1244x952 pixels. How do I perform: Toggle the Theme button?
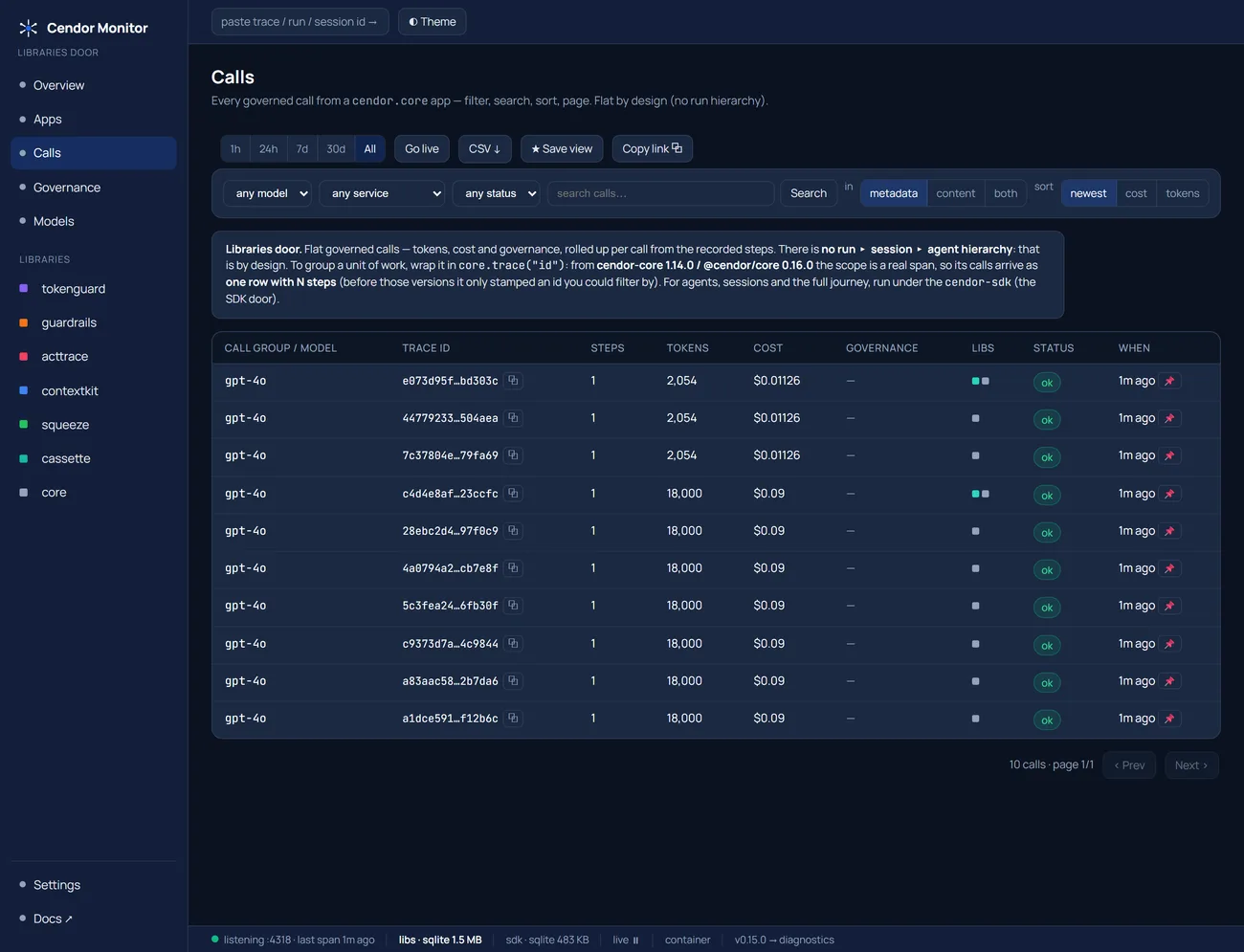432,21
